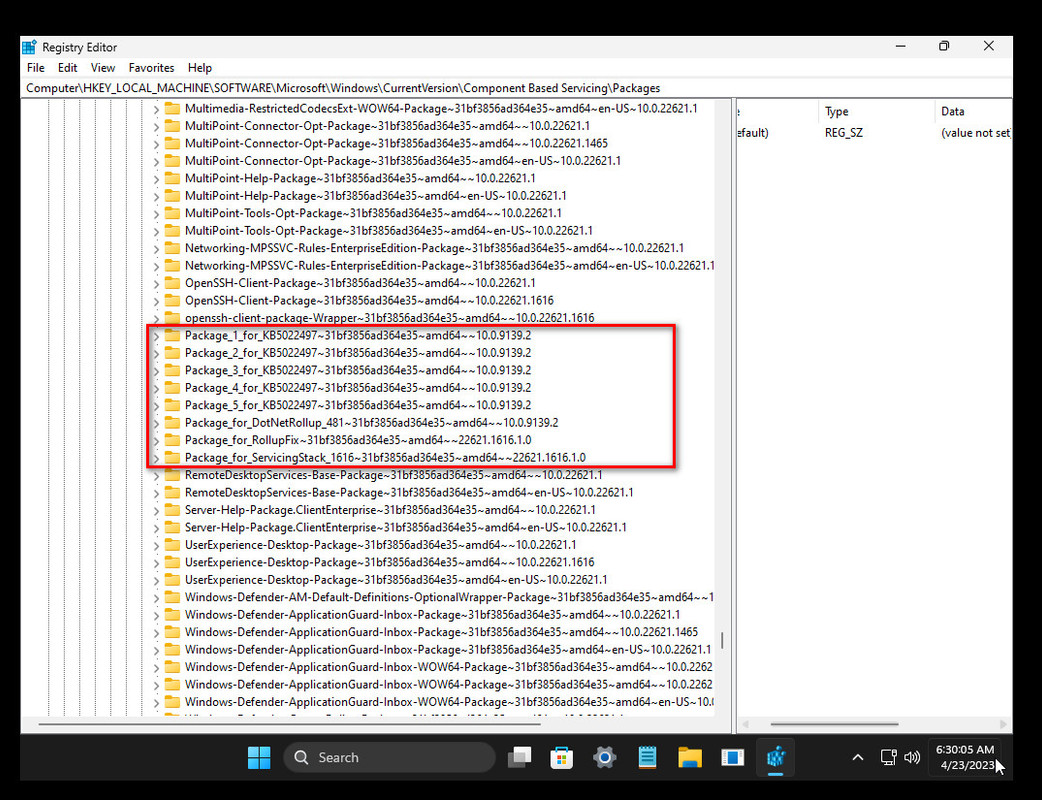Expand the Package_2_for_KB5022497 key
Screen dimensions: 1042x800
click(x=156, y=353)
